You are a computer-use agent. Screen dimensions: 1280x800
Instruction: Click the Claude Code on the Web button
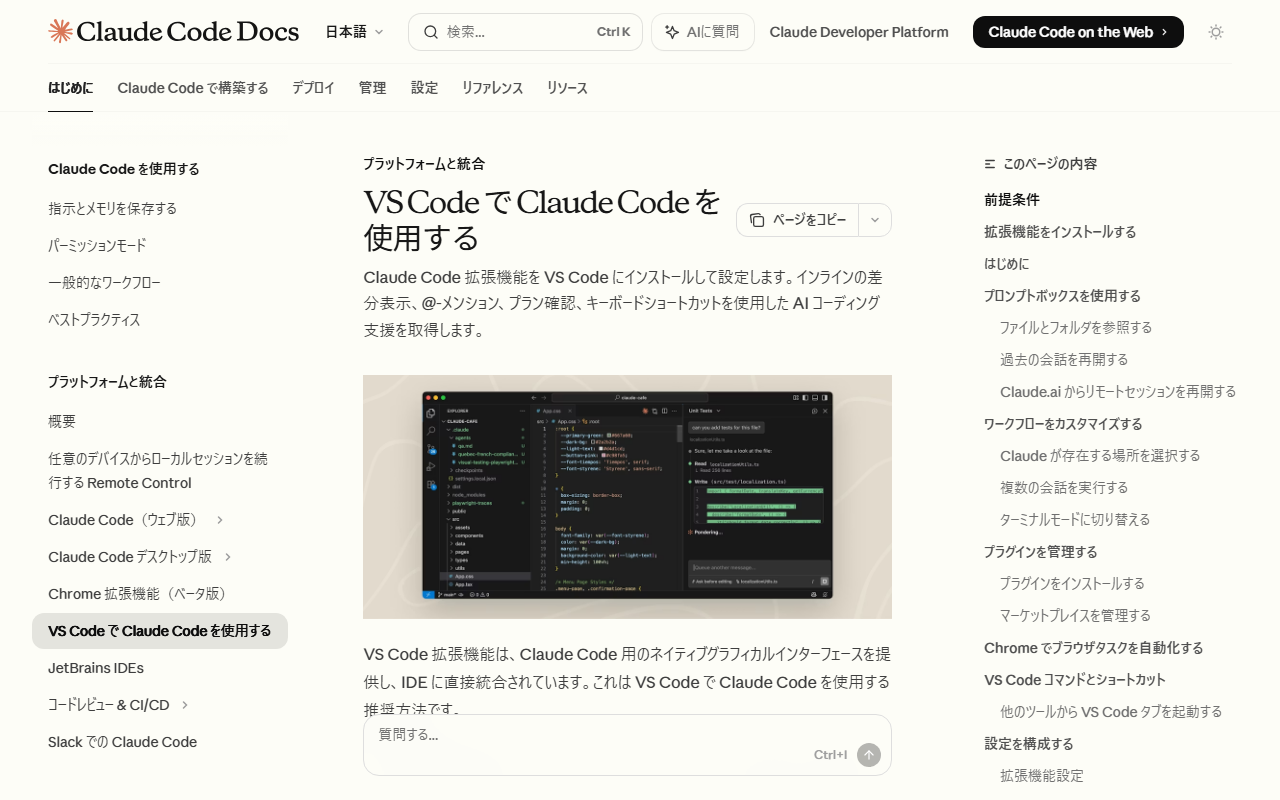(1078, 31)
